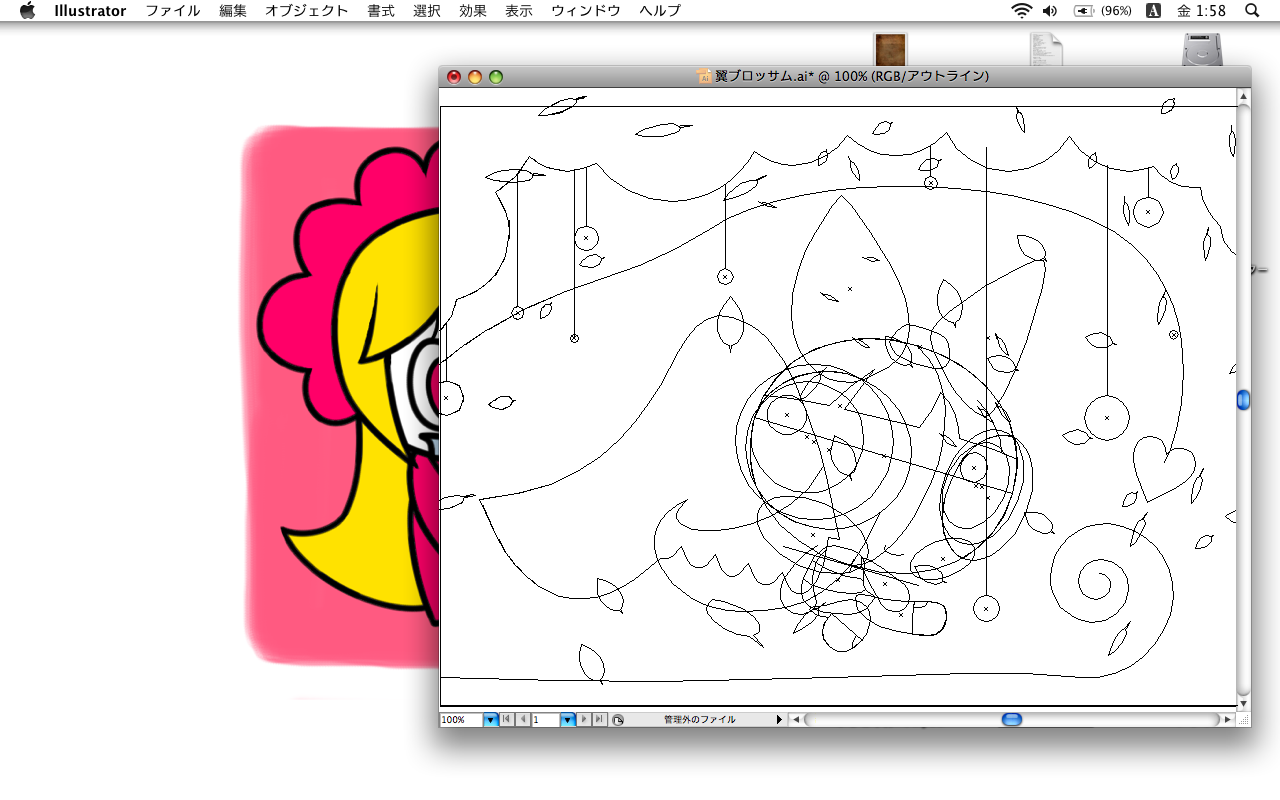Viewport: 1280px width, 800px height.
Task: Click the volume speaker icon
Action: (1050, 11)
